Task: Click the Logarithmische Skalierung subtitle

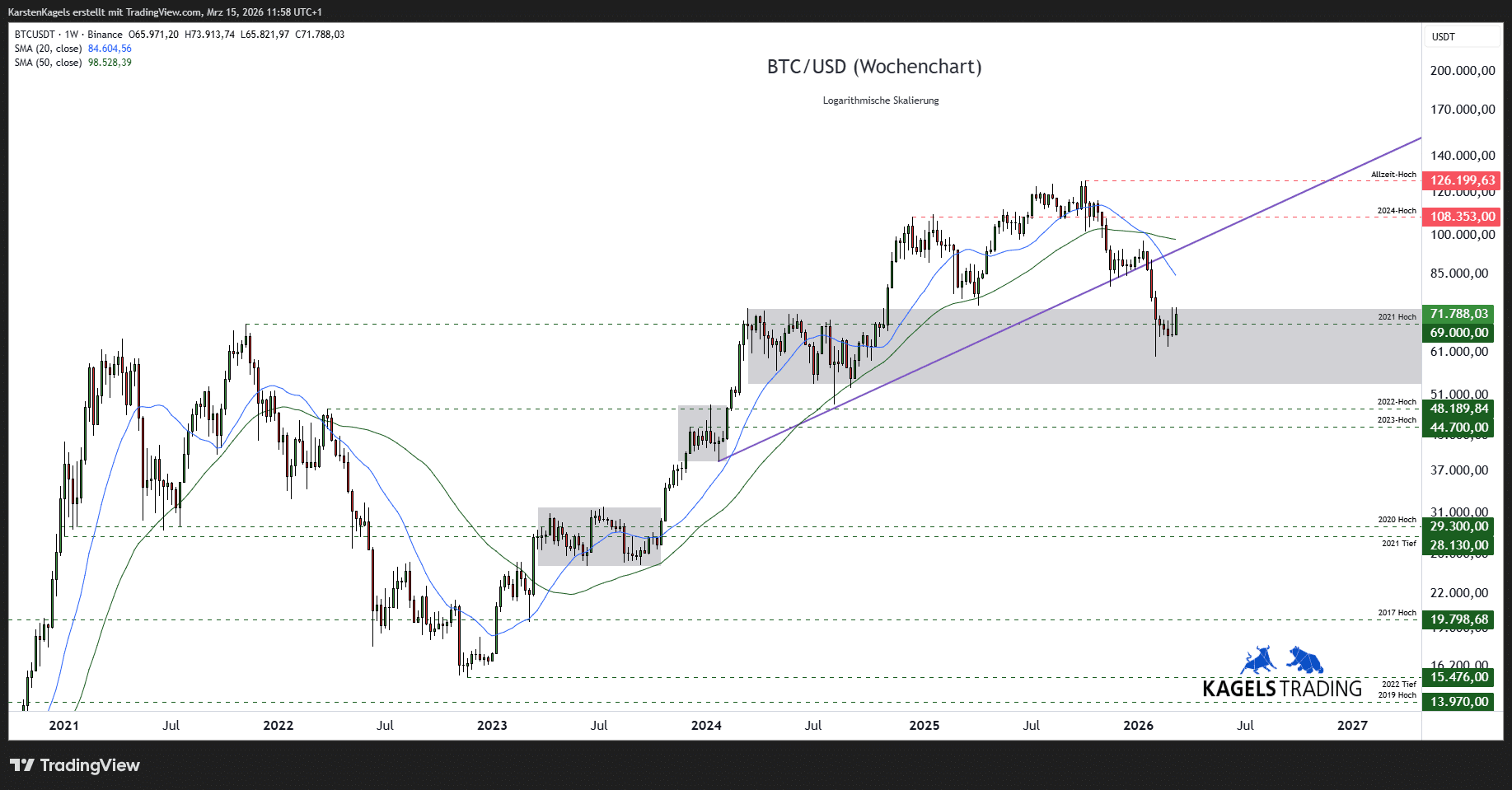Action: (x=881, y=101)
